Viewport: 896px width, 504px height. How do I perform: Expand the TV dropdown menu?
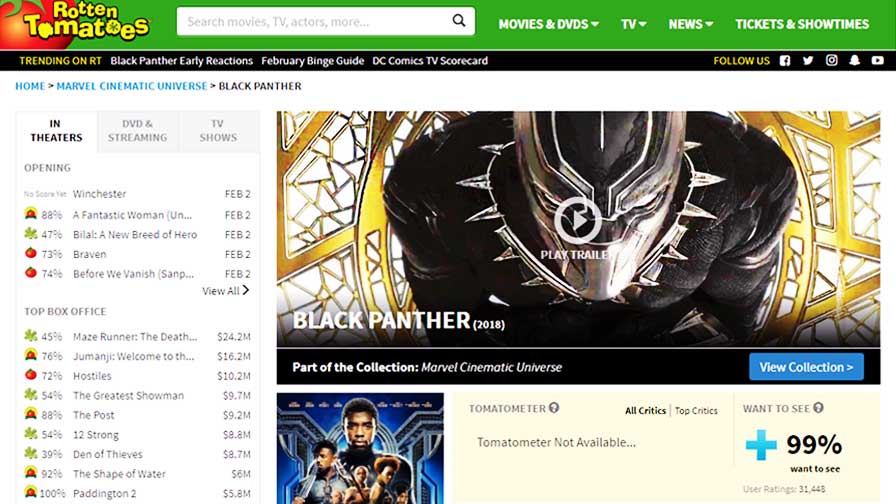tap(634, 24)
